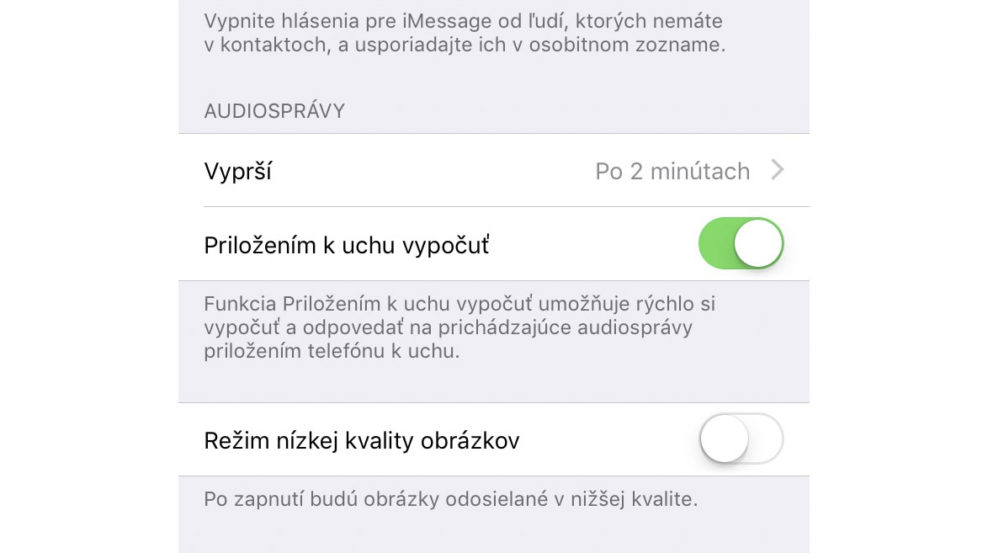The width and height of the screenshot is (988, 553).
Task: Tap the white knob of the off switch
Action: click(724, 438)
